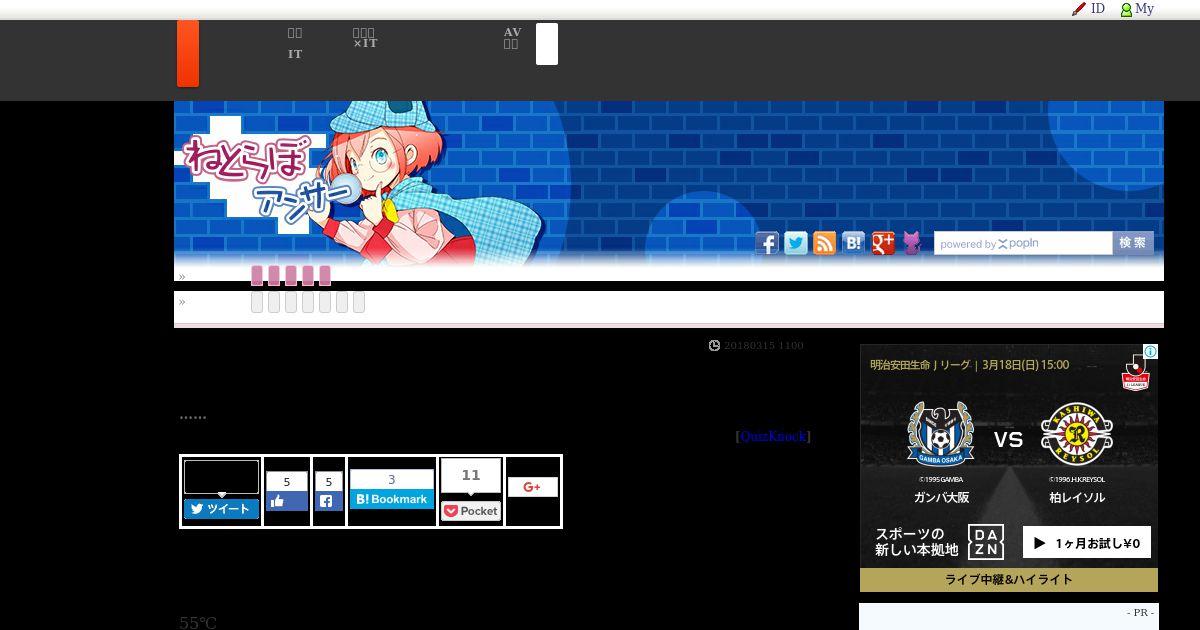The height and width of the screenshot is (630, 1200).
Task: Click the Gamba Osaka crest in the ad
Action: (x=941, y=434)
